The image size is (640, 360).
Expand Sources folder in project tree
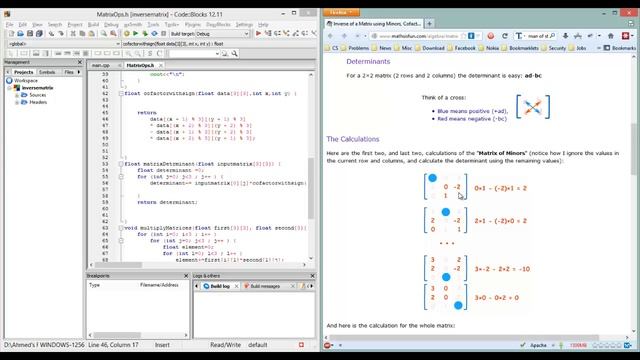(x=17, y=95)
